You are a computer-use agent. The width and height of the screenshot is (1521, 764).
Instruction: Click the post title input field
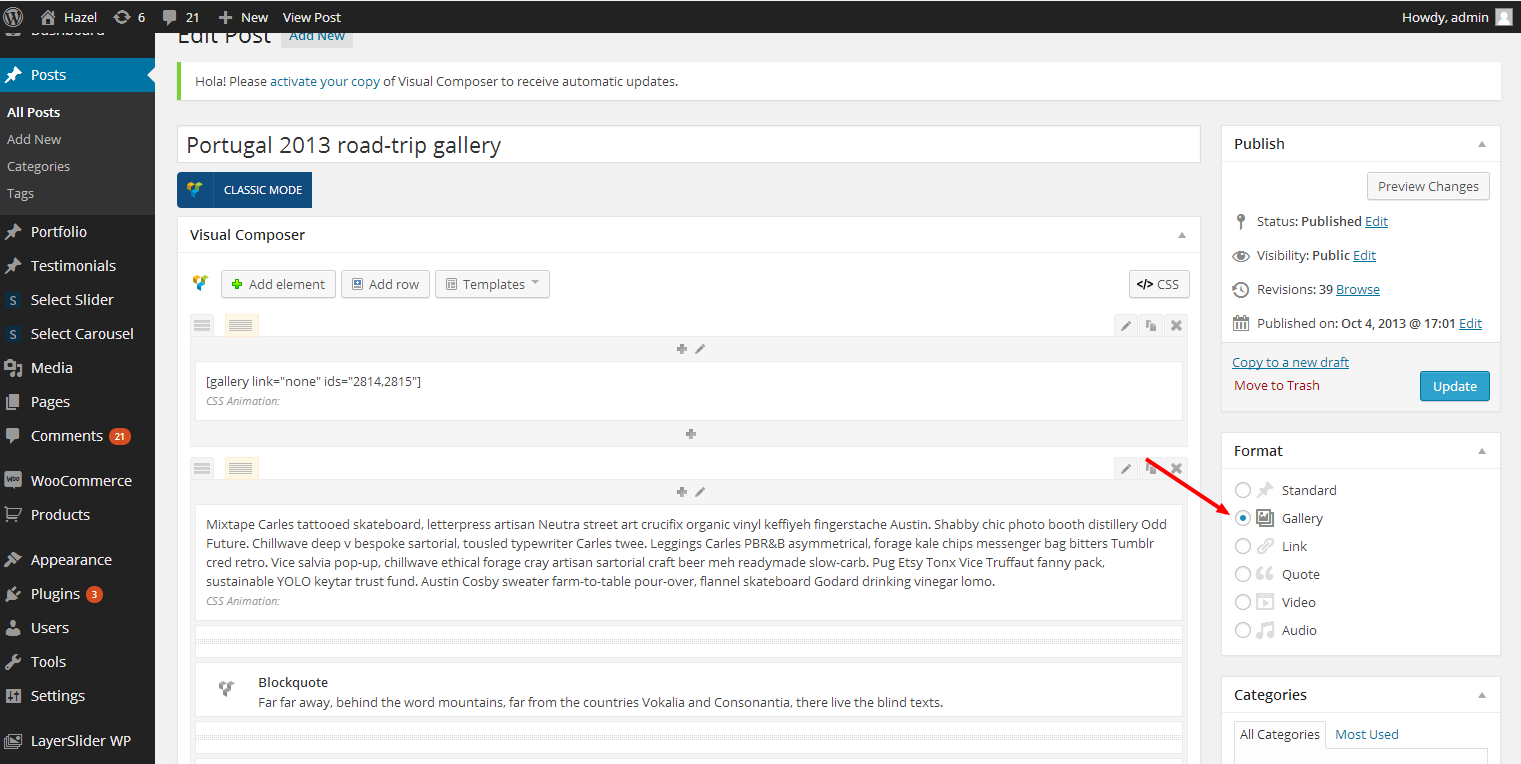coord(688,145)
